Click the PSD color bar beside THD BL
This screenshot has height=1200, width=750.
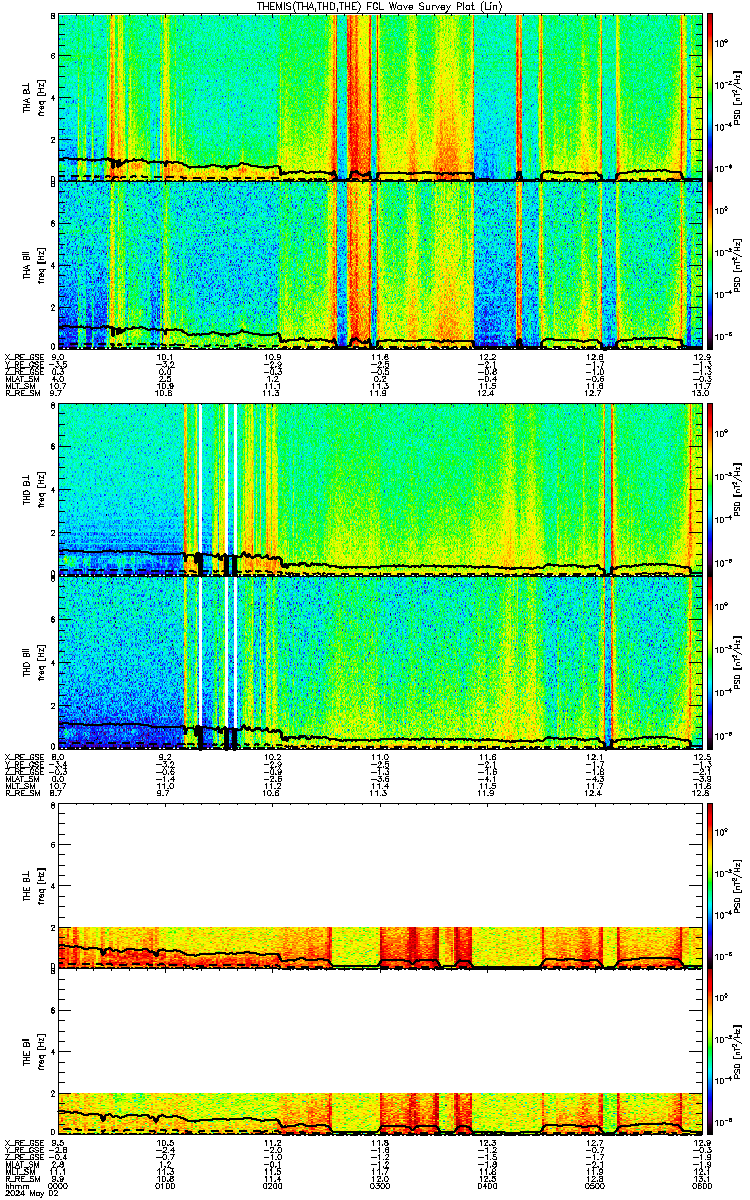point(711,490)
